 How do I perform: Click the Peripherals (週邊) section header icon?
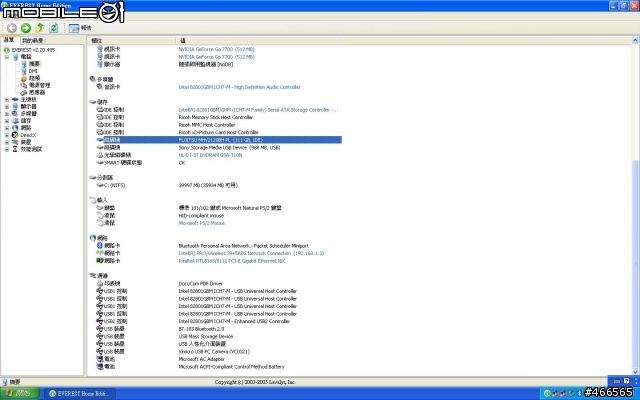(93, 276)
